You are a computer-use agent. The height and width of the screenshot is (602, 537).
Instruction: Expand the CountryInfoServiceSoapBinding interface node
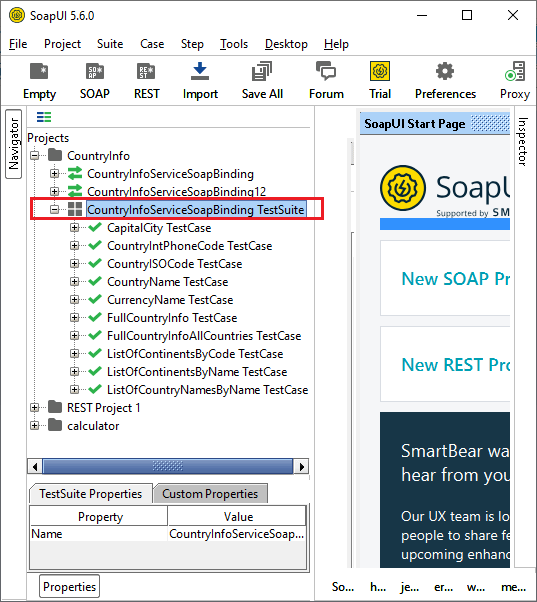55,174
